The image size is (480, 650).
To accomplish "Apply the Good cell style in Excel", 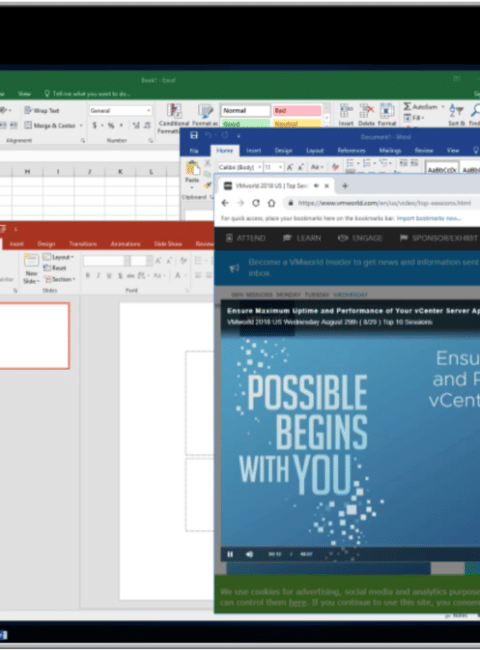I will tap(245, 124).
